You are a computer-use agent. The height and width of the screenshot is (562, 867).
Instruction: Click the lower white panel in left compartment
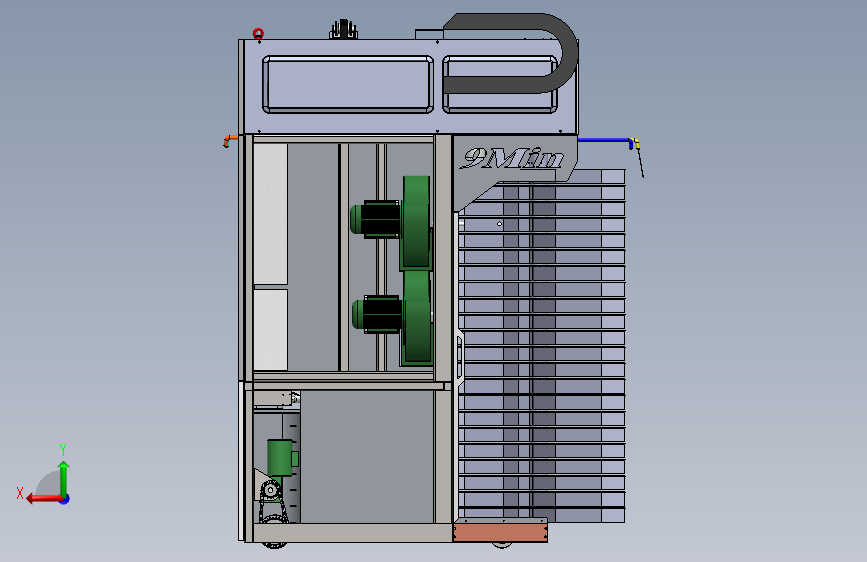[270, 330]
